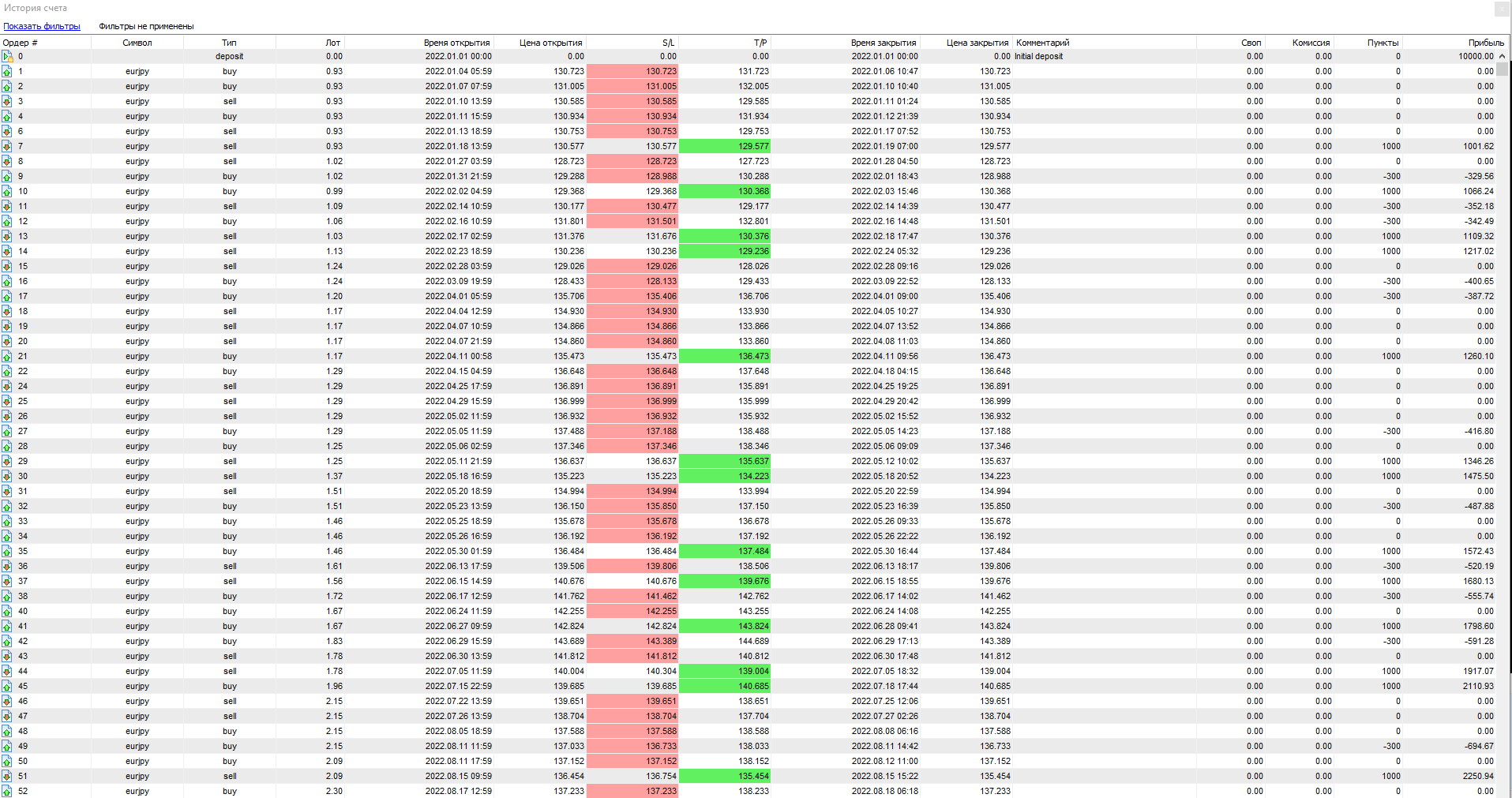Click the Время открытия column header

456,43
